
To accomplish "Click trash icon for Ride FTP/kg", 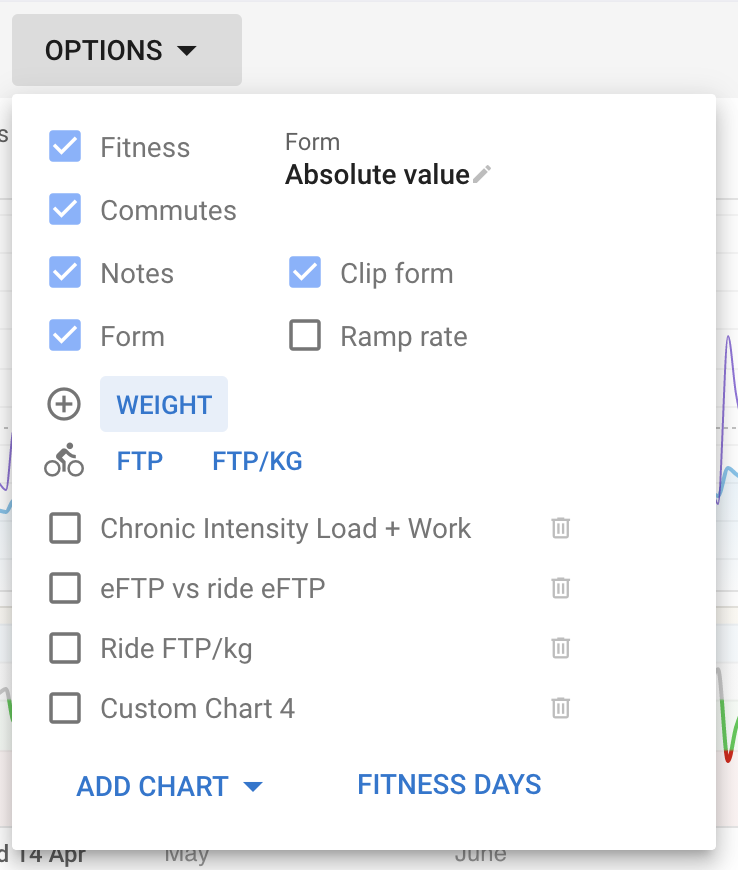I will [560, 648].
